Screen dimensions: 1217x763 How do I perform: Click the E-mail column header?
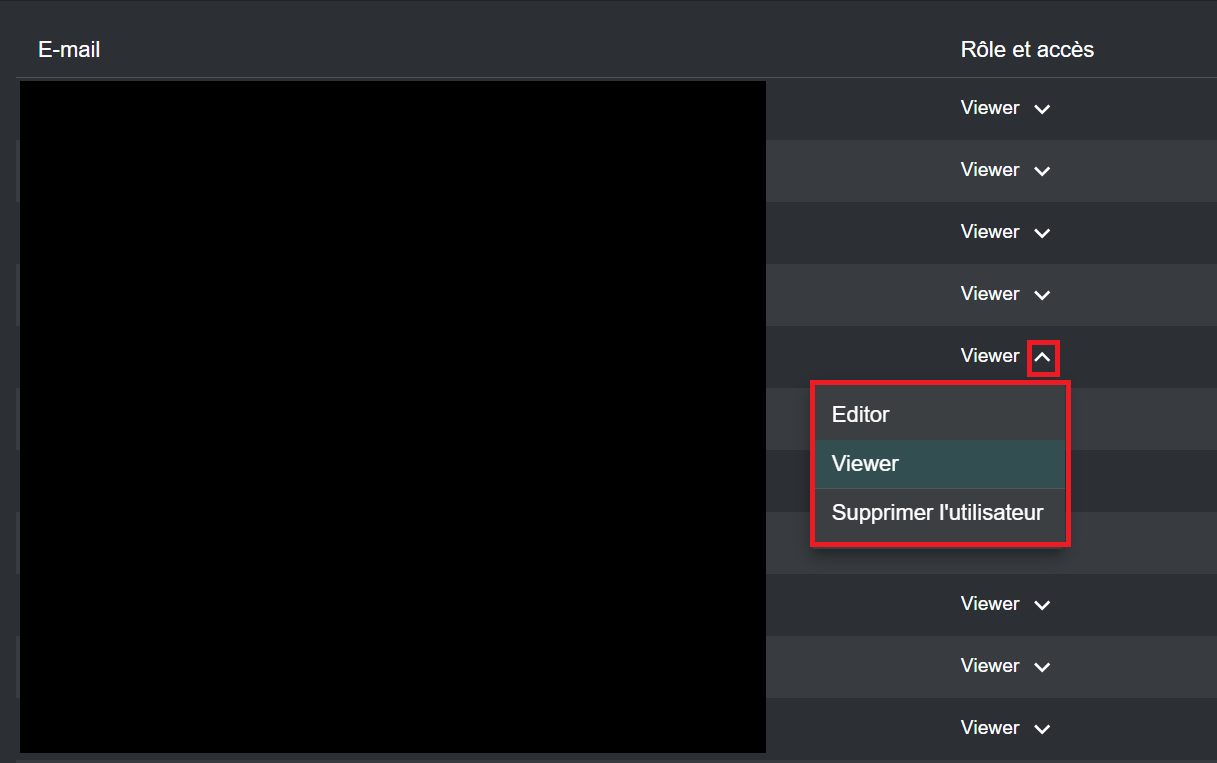click(x=69, y=49)
